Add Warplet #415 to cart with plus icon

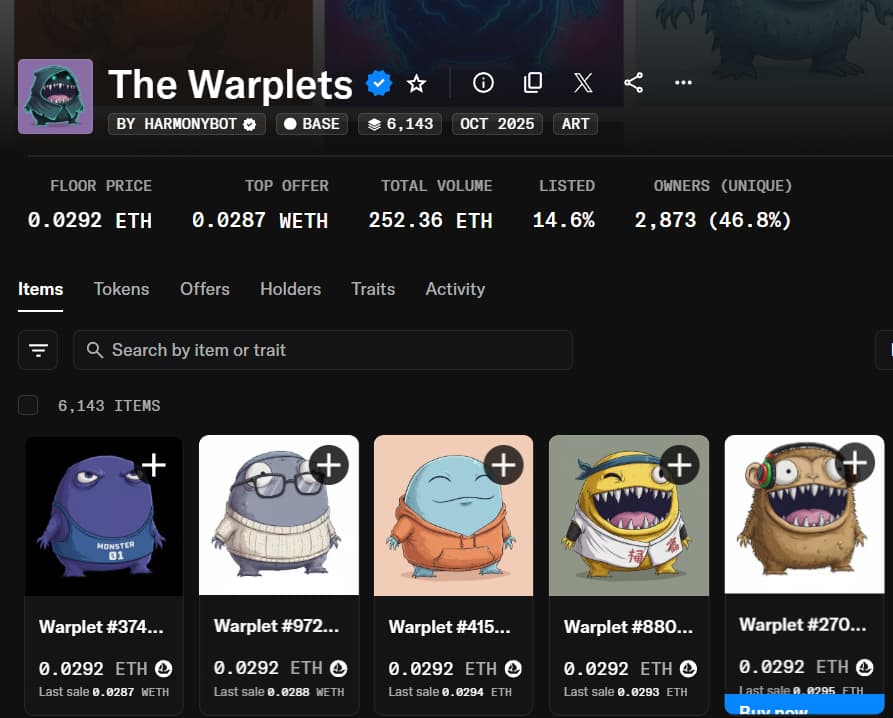503,465
